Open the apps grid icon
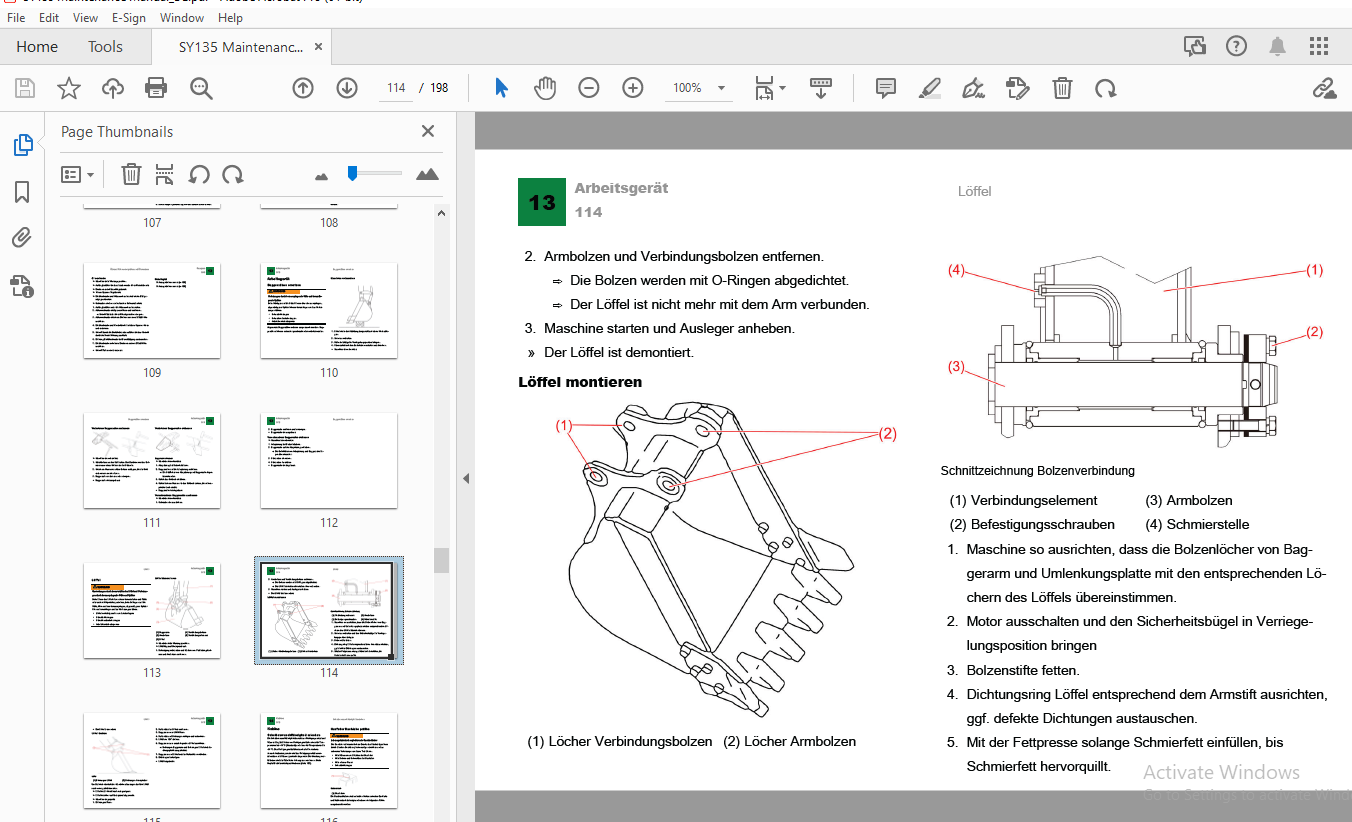The width and height of the screenshot is (1352, 822). tap(1320, 46)
